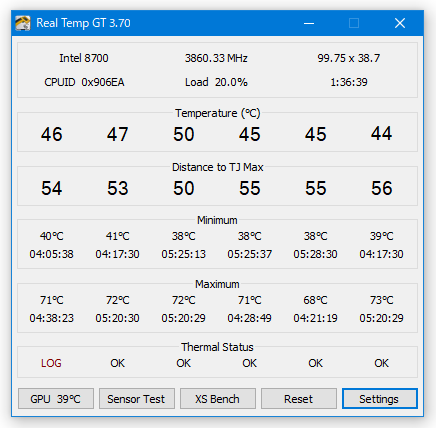Close the Real Temp GT window
436x428 pixels.
(400, 23)
